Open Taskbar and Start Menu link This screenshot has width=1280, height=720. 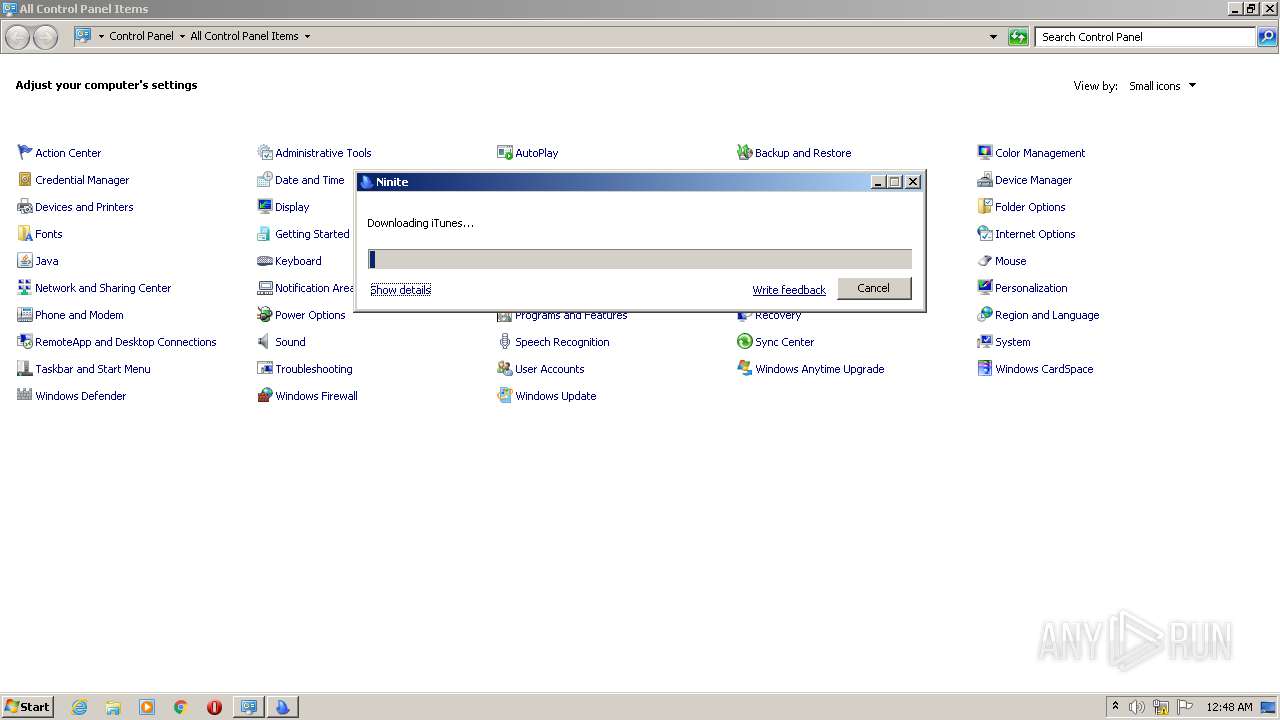pyautogui.click(x=93, y=369)
